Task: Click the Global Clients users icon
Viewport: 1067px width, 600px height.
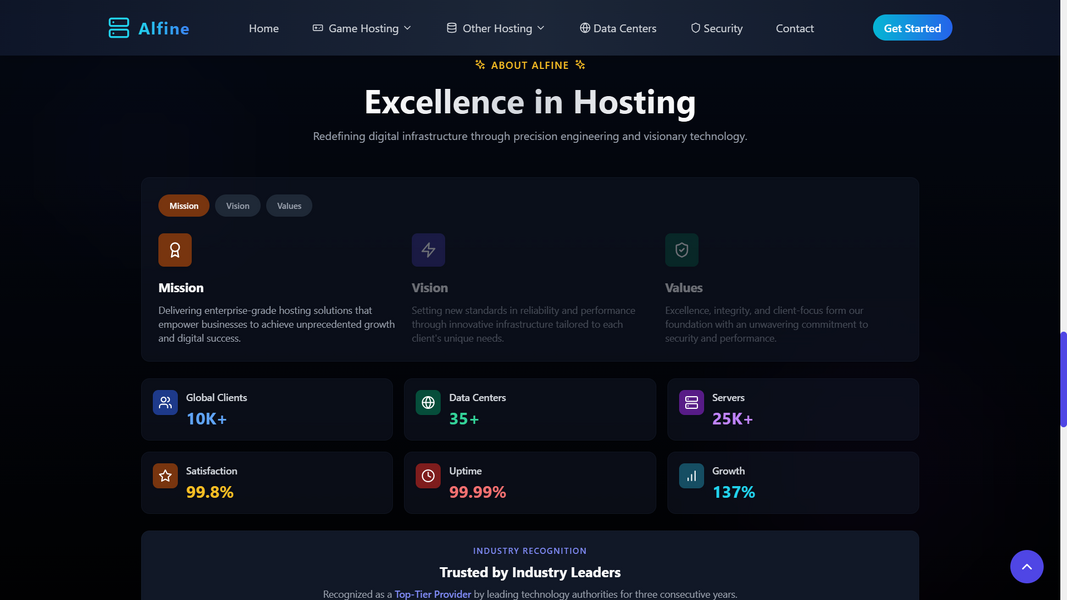Action: pyautogui.click(x=165, y=403)
